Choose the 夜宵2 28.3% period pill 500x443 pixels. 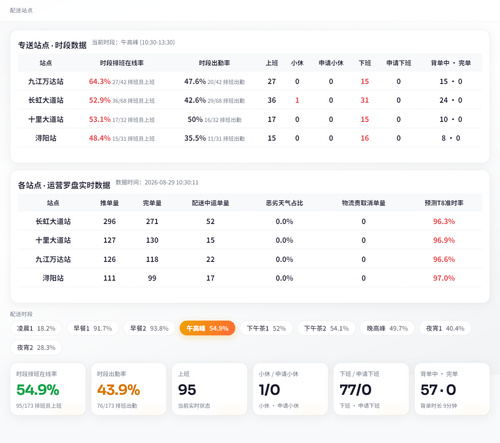click(36, 348)
